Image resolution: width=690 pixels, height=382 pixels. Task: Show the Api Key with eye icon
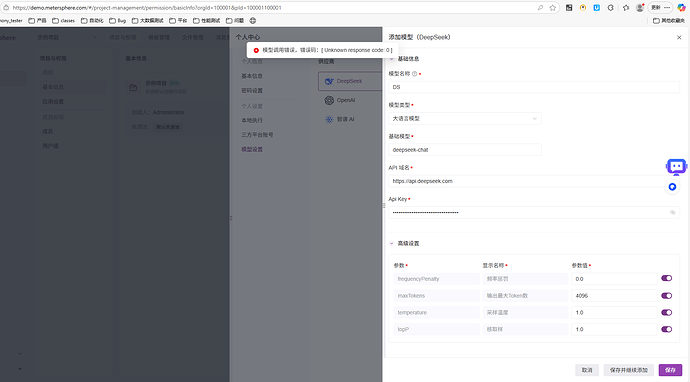click(x=672, y=213)
